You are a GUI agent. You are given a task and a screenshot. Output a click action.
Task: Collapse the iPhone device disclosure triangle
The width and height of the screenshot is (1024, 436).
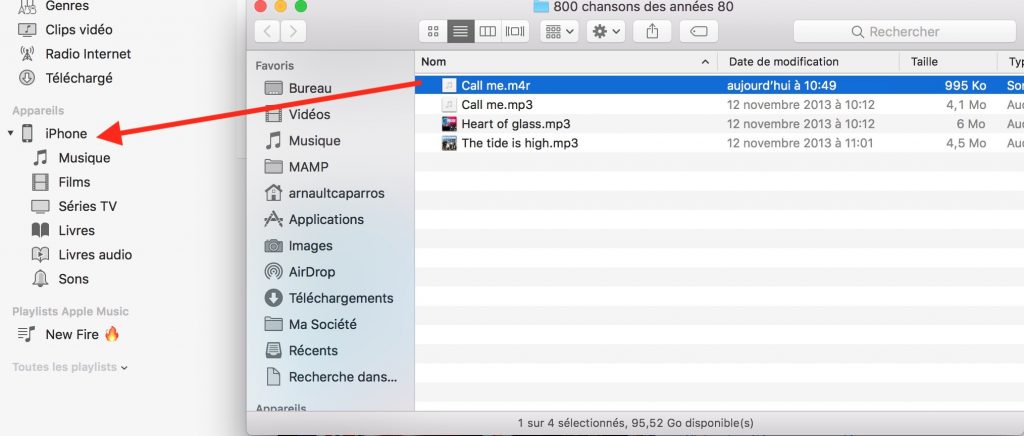pyautogui.click(x=10, y=133)
